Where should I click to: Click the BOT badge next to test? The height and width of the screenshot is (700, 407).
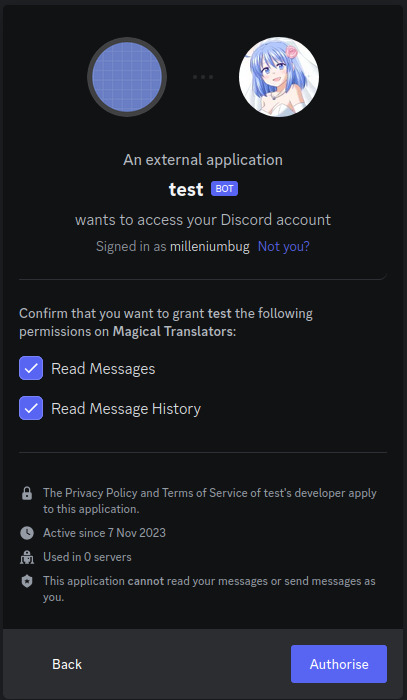224,189
